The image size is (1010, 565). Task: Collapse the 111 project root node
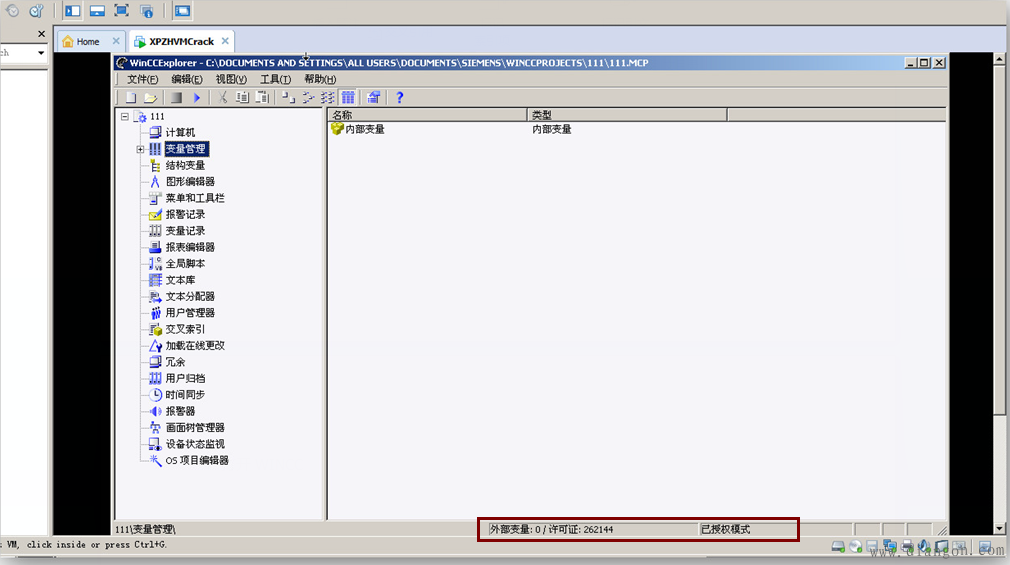(125, 117)
